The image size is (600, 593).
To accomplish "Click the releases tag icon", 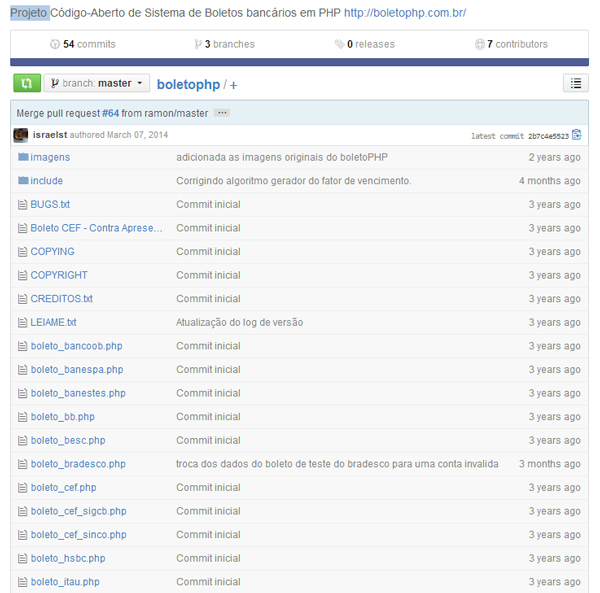I will pos(339,44).
